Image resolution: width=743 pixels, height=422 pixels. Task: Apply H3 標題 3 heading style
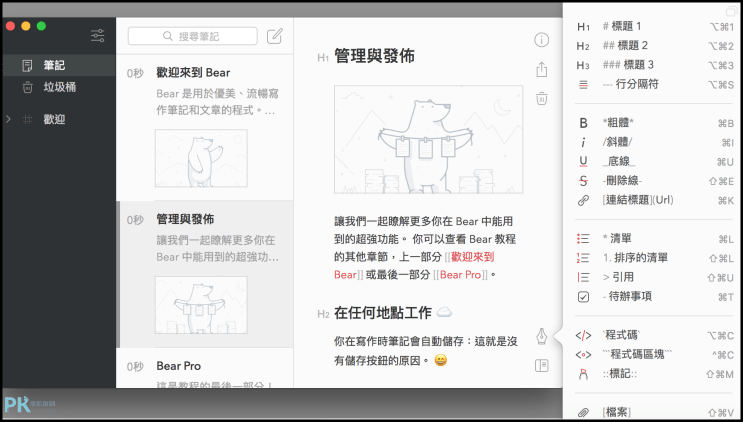tap(583, 65)
